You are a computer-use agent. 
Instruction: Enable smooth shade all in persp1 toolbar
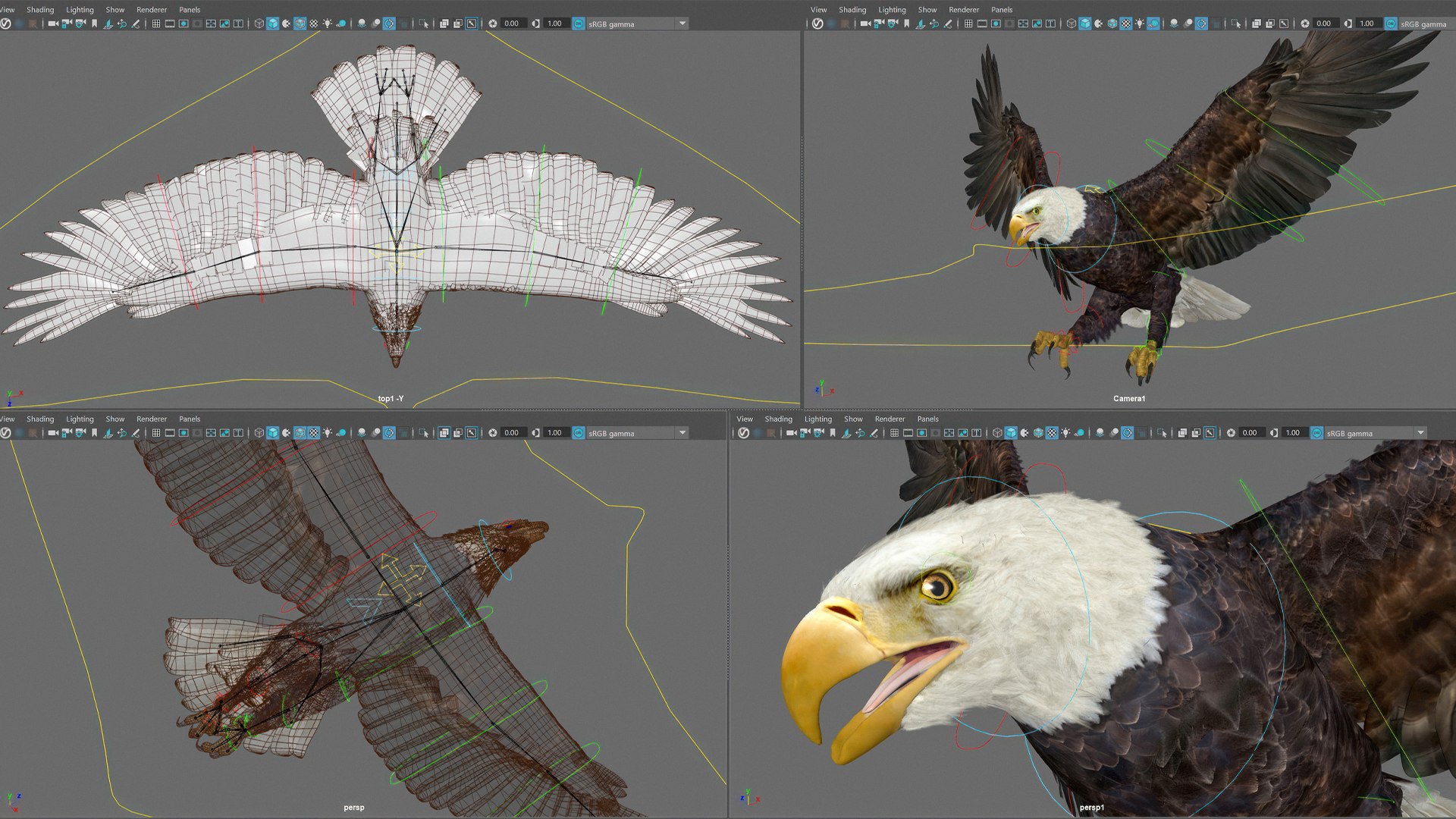1011,433
